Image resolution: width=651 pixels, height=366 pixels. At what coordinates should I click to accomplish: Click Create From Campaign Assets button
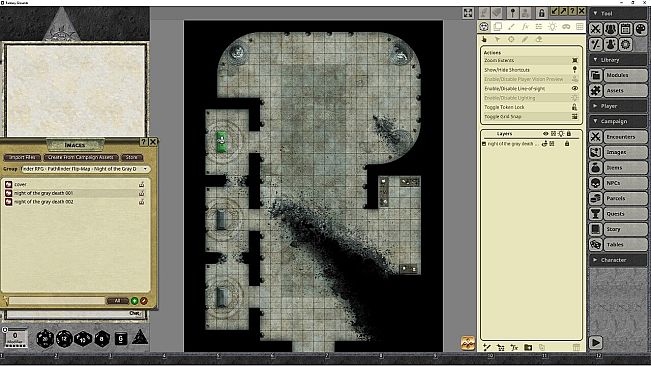point(81,157)
